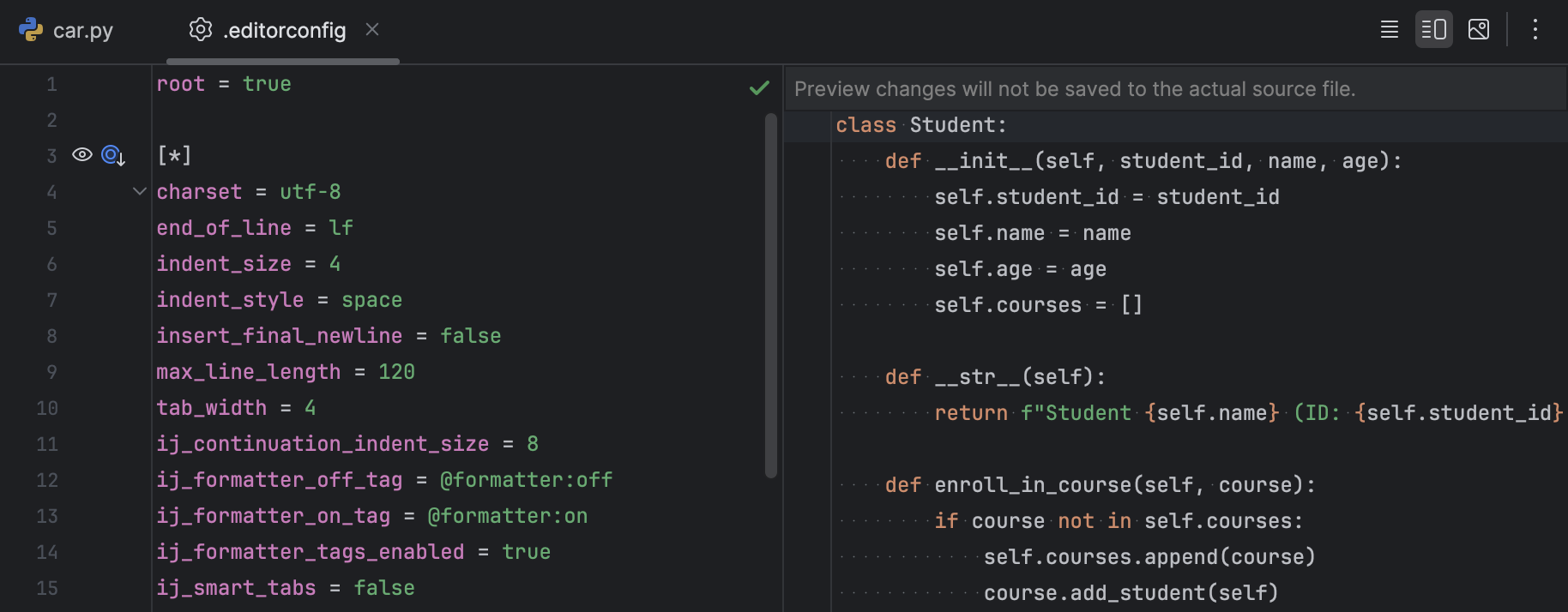Click the 'false' value of ij_smart_tabs

(383, 588)
